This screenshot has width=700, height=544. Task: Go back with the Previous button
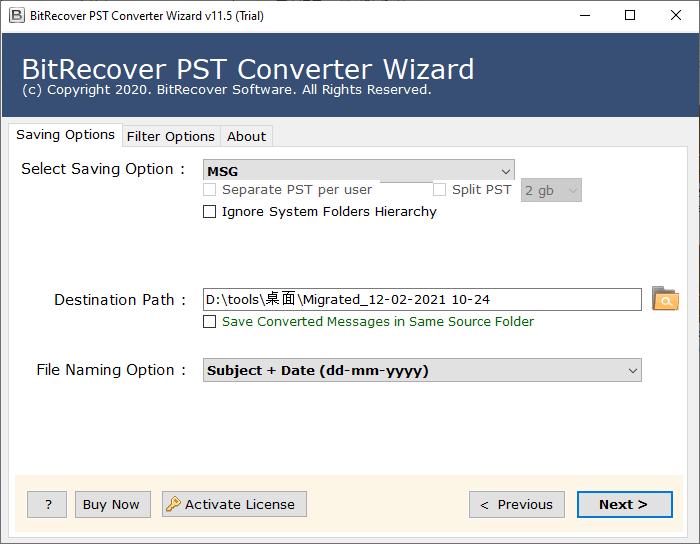pyautogui.click(x=517, y=505)
